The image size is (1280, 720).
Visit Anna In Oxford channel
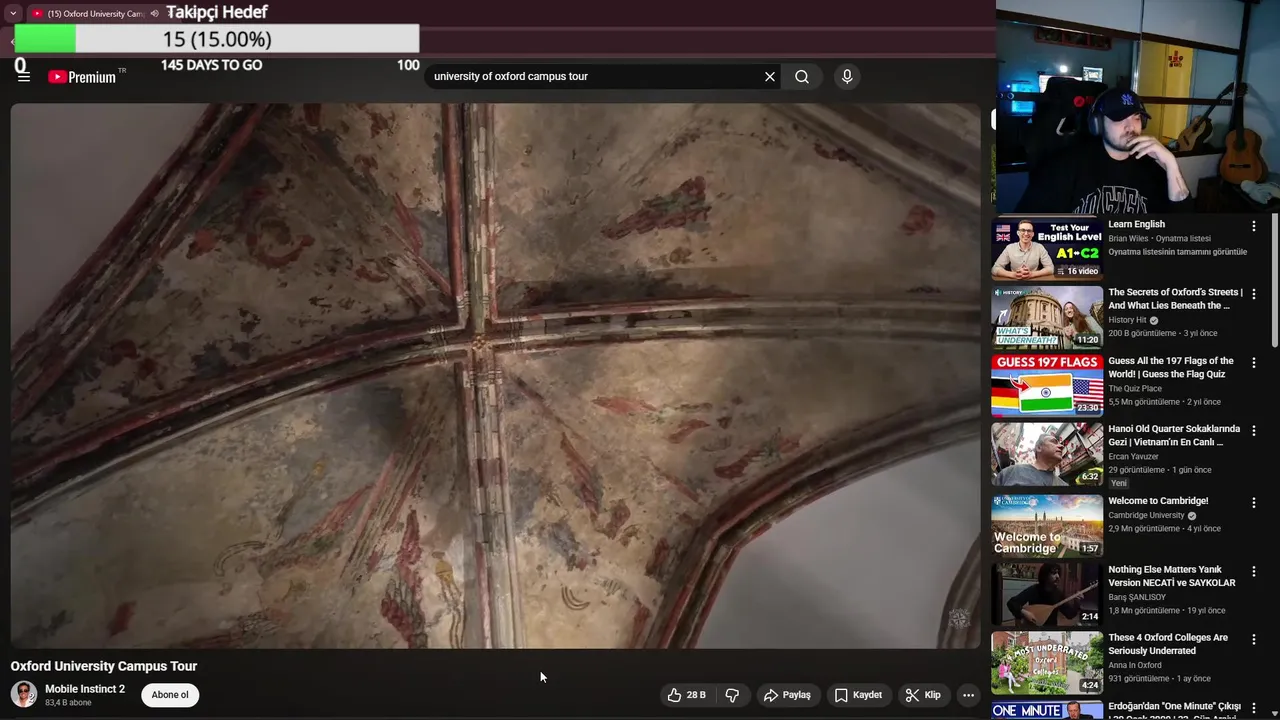pyautogui.click(x=1135, y=665)
